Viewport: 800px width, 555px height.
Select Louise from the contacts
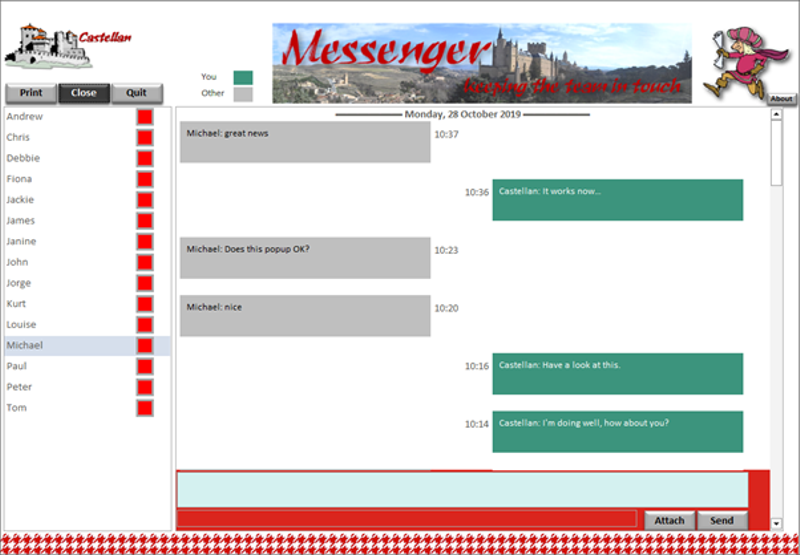coord(21,325)
